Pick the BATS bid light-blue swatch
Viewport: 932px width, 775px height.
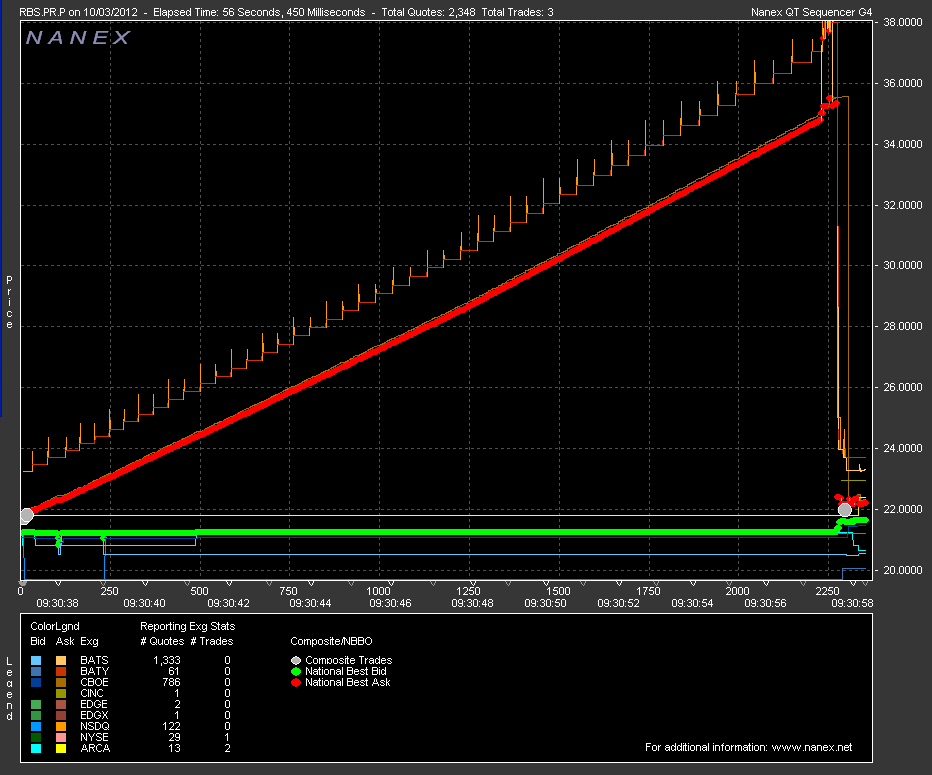pos(36,660)
